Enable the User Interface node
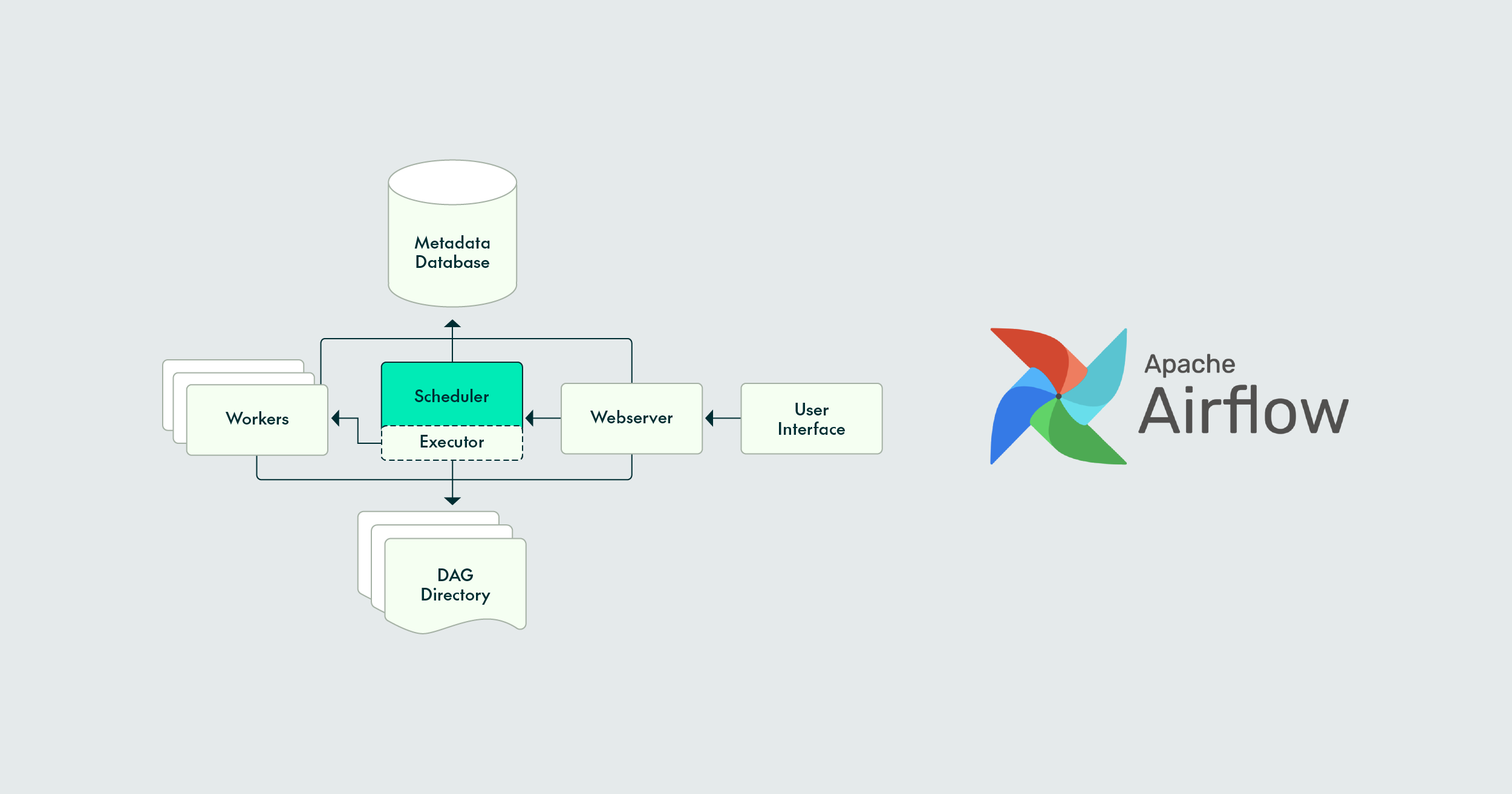This screenshot has width=1512, height=794. coord(811,418)
